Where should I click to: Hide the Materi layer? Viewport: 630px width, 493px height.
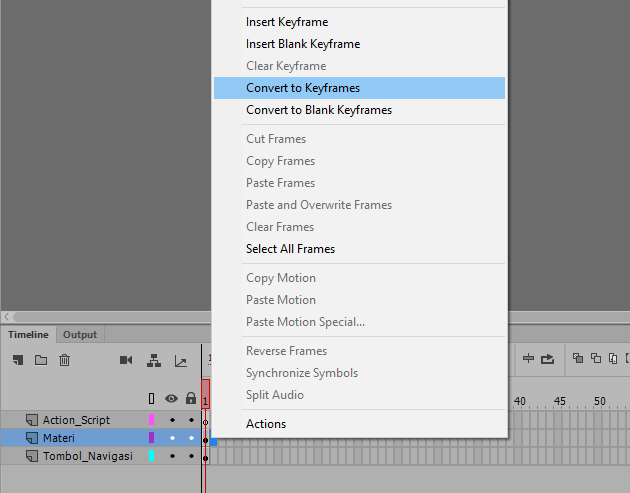coord(172,438)
